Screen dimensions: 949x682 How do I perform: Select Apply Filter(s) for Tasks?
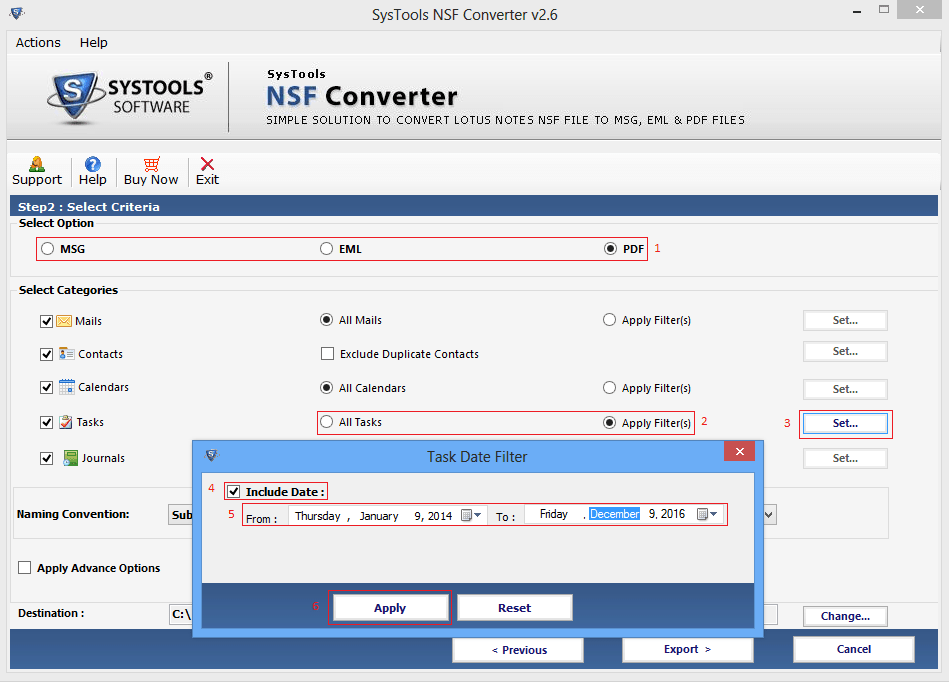click(609, 422)
